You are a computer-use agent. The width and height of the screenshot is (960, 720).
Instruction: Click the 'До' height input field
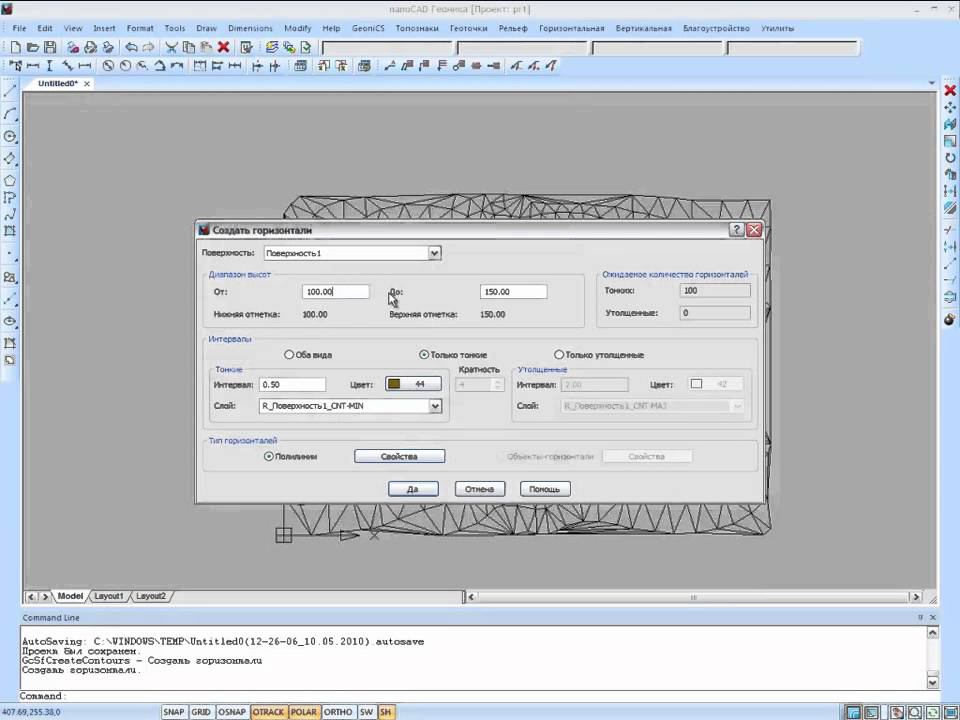click(513, 291)
